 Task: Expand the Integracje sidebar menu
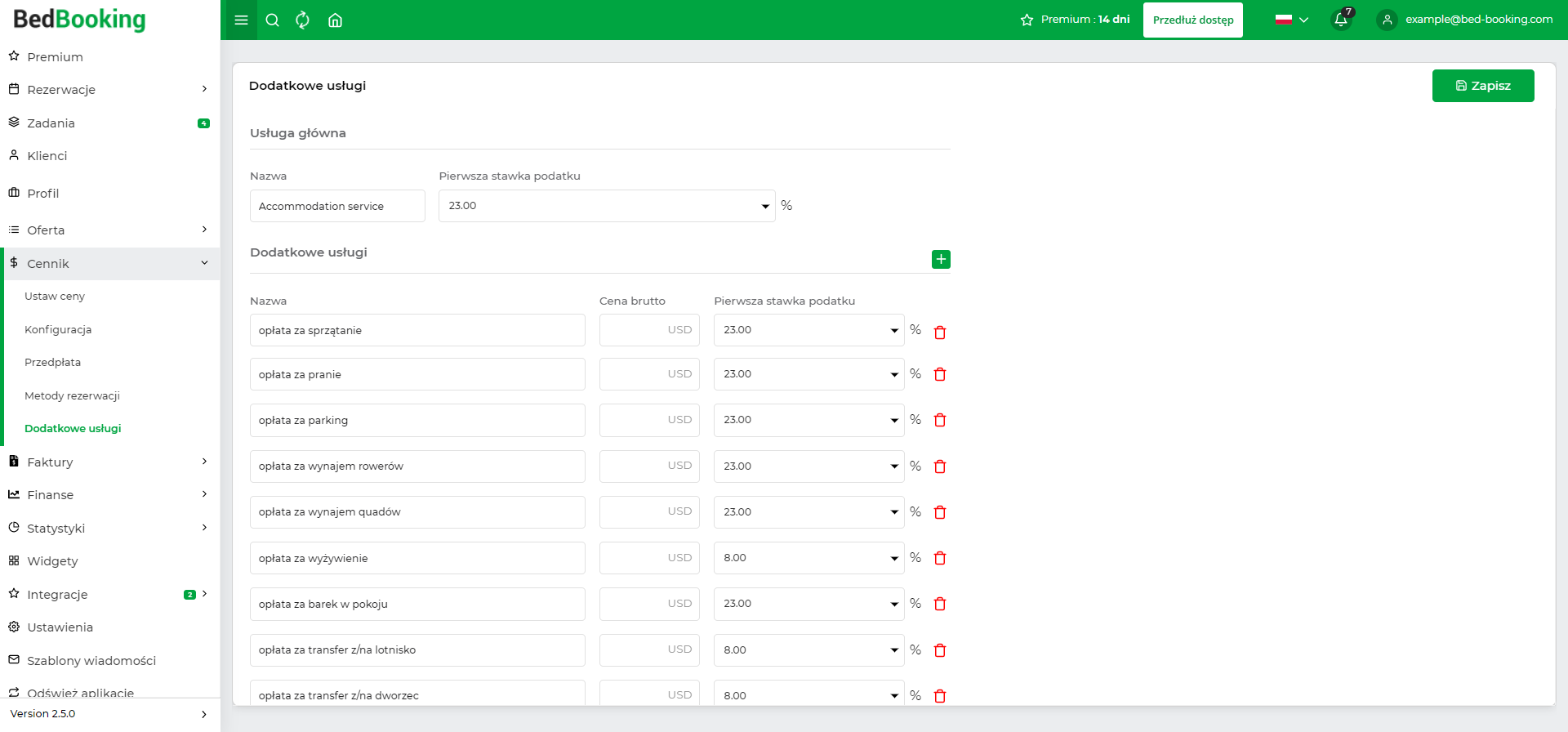pyautogui.click(x=109, y=594)
